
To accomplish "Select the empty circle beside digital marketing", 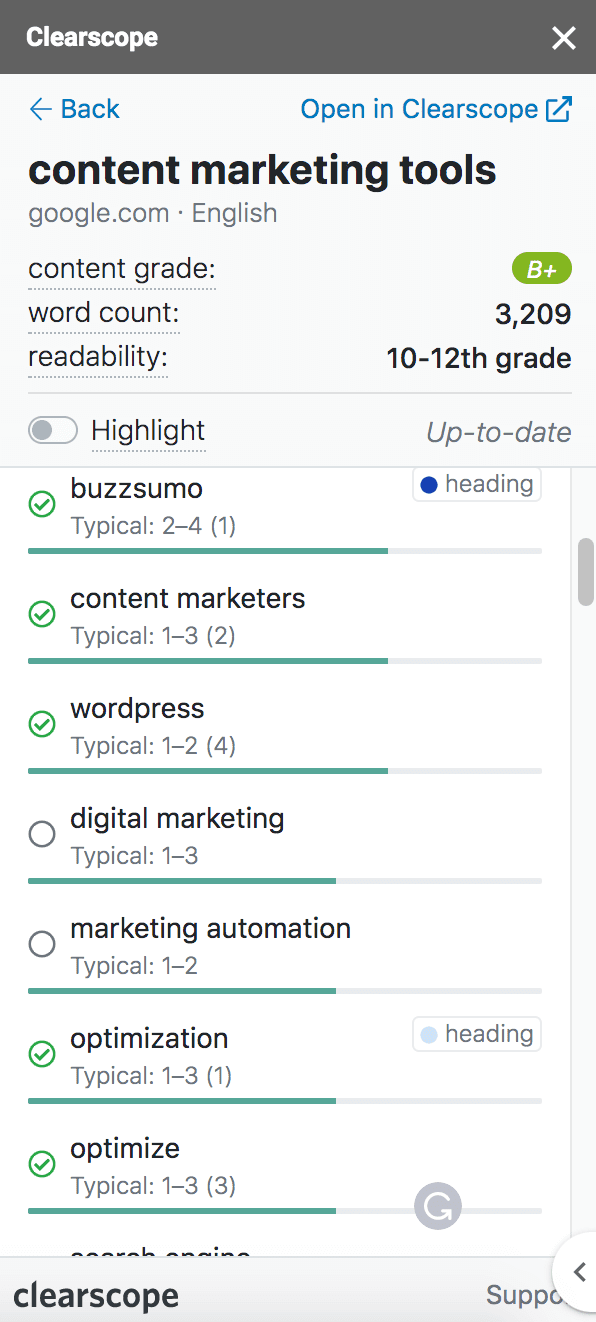I will tap(42, 834).
